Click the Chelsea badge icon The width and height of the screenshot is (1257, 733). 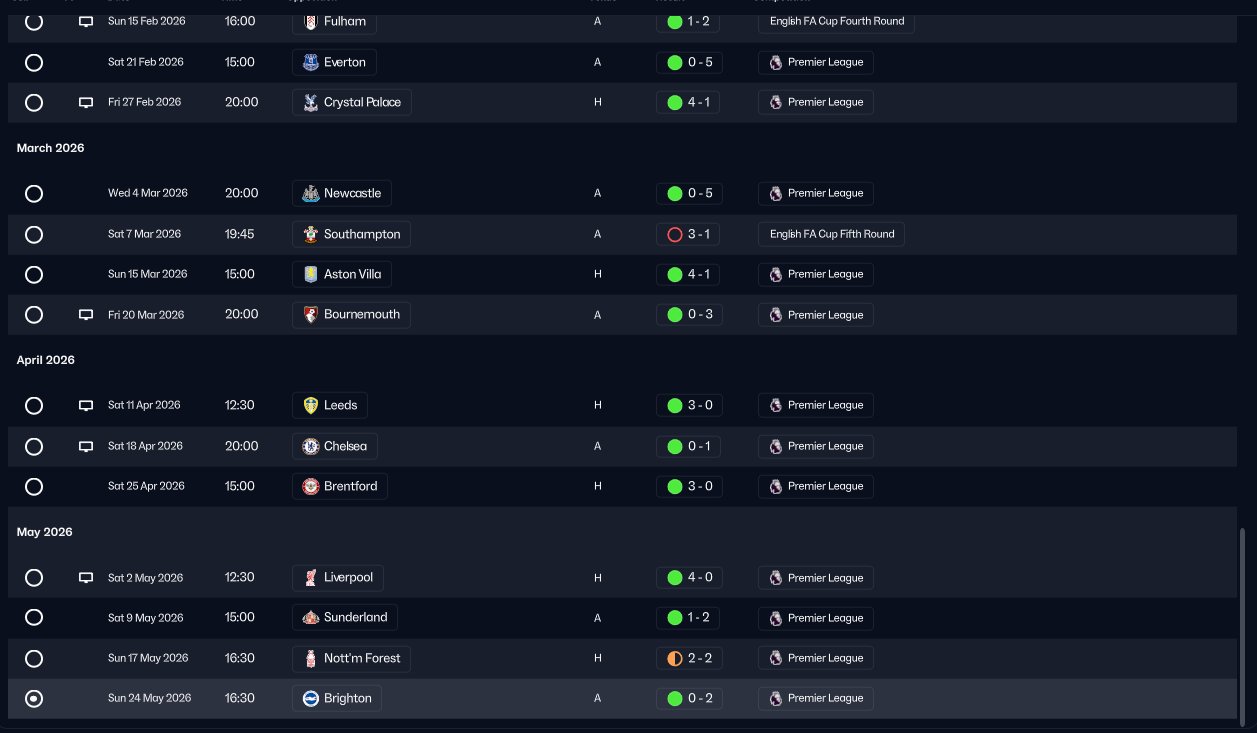311,446
